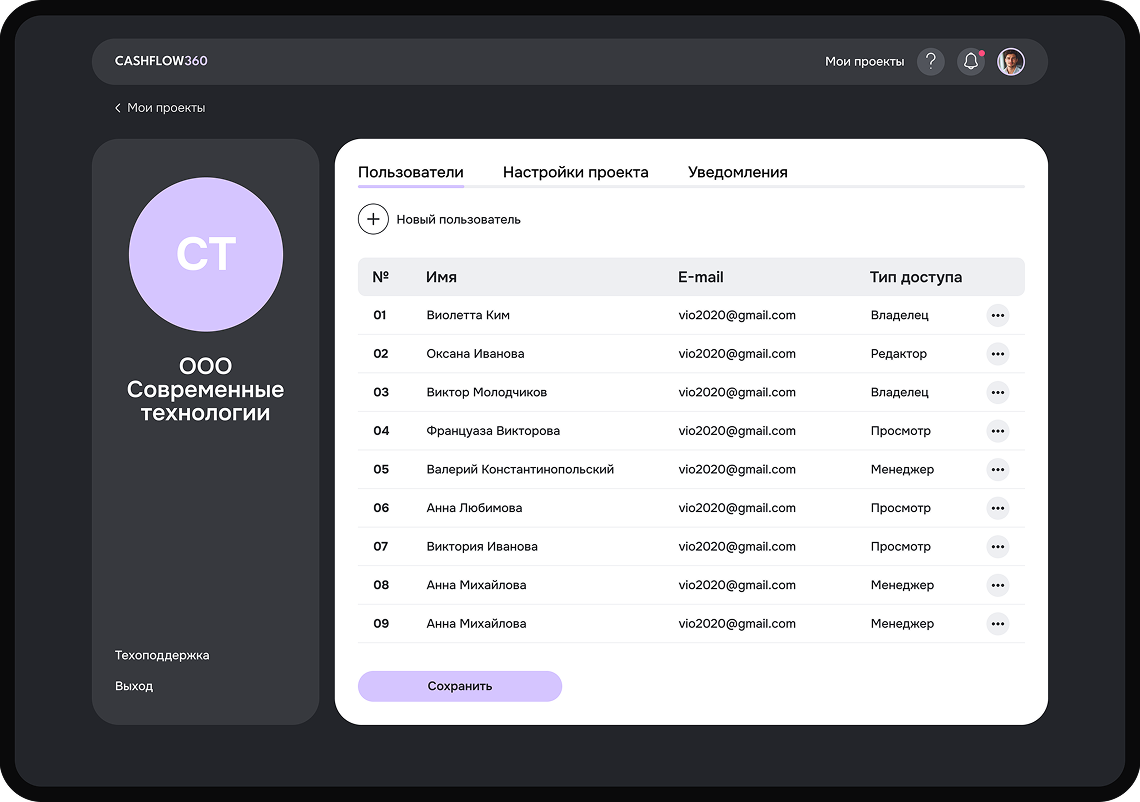Viewport: 1140px width, 802px height.
Task: Select the Пользователи tab
Action: pos(410,172)
